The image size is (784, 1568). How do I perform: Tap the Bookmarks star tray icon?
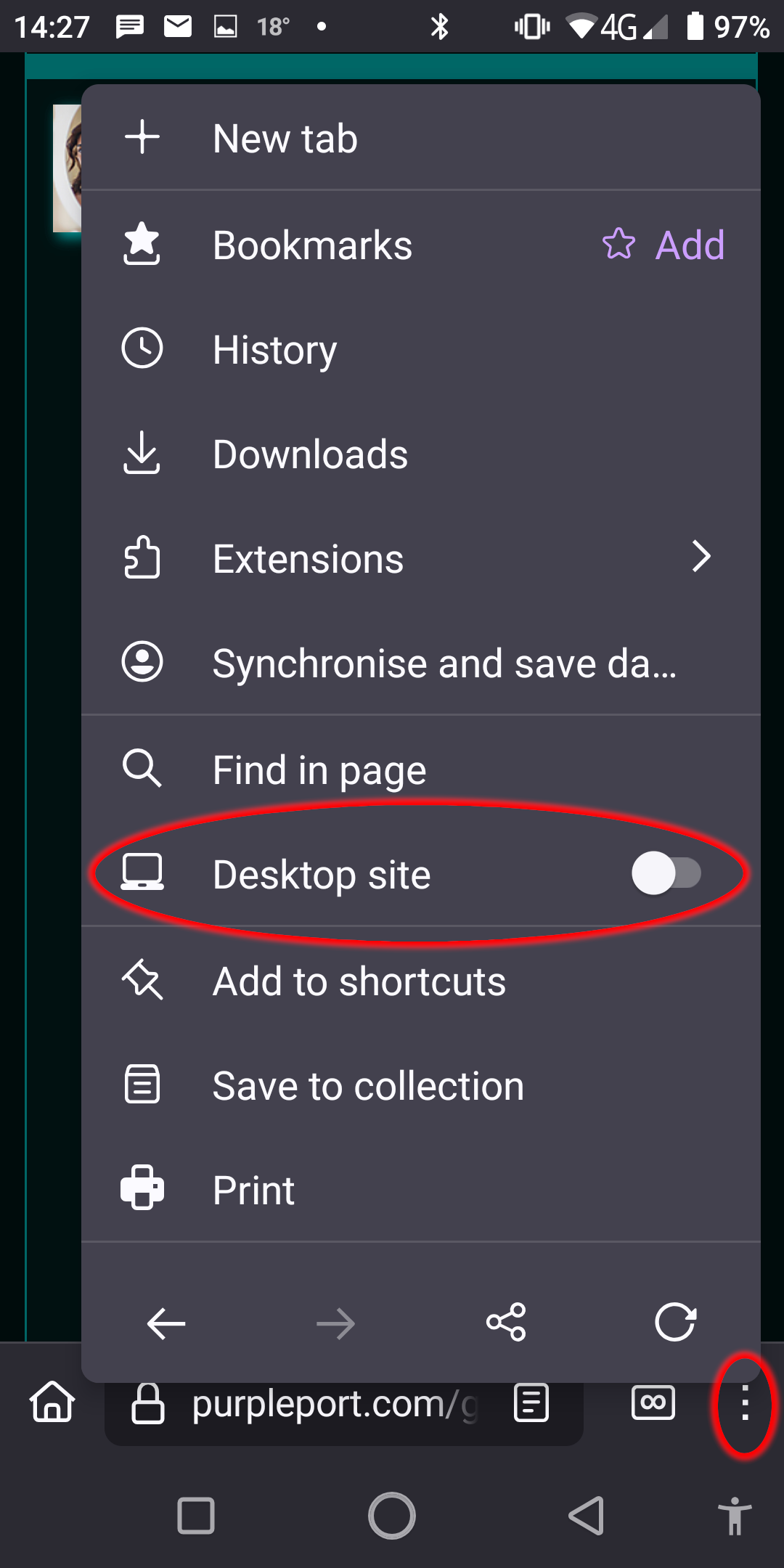(x=142, y=243)
